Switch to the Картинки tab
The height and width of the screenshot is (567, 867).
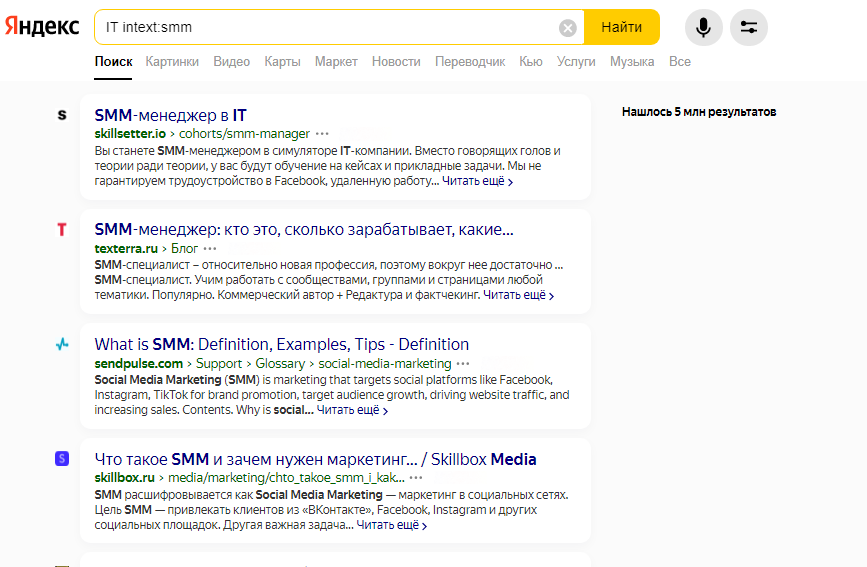(172, 61)
